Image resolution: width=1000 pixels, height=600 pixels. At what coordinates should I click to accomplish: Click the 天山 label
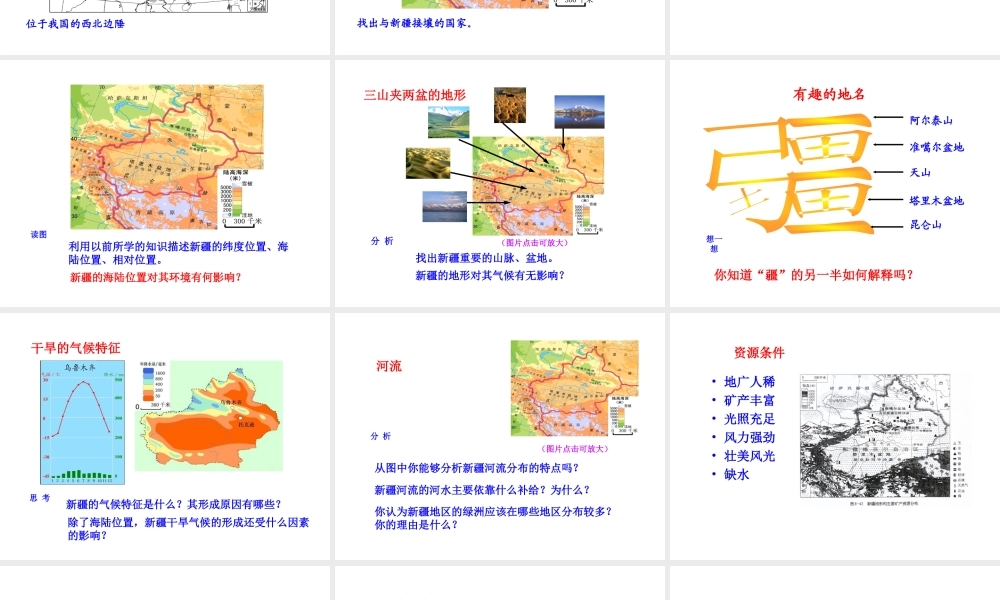click(x=920, y=172)
